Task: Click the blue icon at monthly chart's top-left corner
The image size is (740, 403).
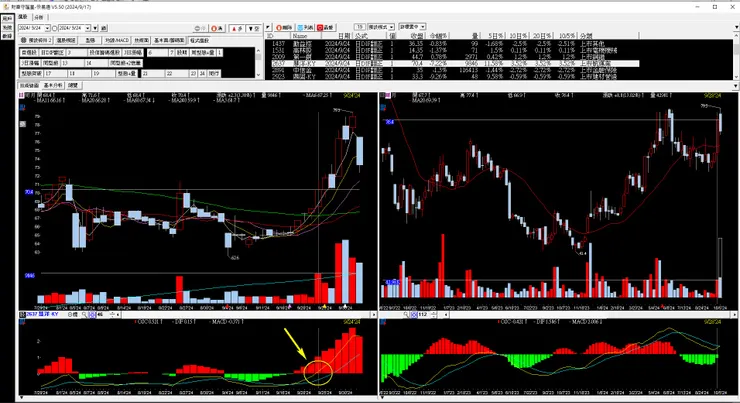Action: coord(383,108)
